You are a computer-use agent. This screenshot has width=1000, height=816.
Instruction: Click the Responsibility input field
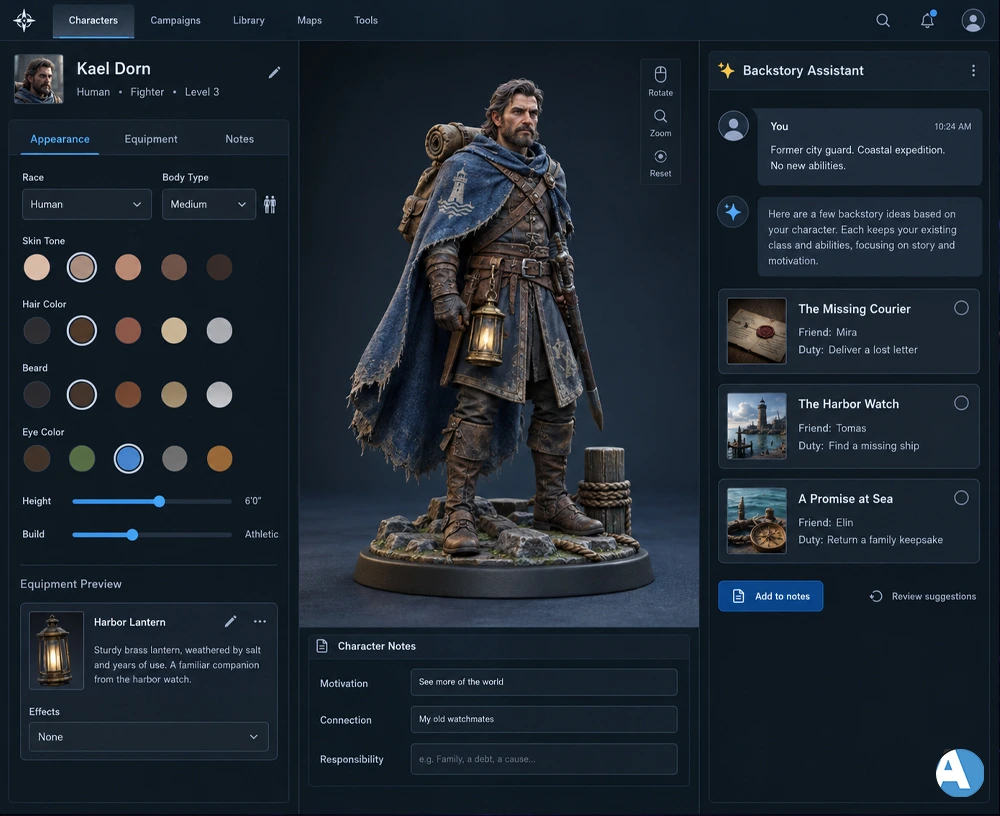(x=544, y=759)
